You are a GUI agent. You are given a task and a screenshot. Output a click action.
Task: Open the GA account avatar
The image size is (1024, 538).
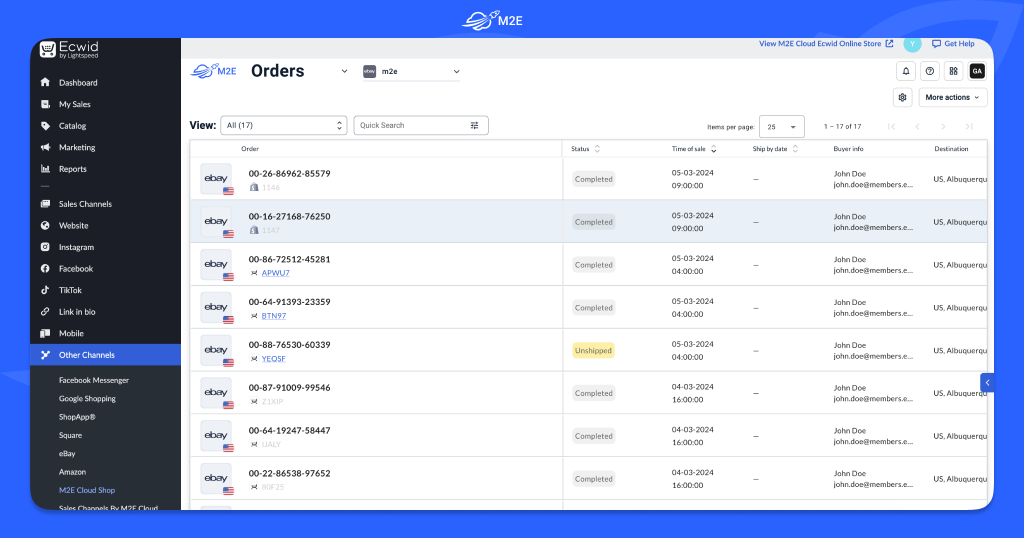click(977, 71)
